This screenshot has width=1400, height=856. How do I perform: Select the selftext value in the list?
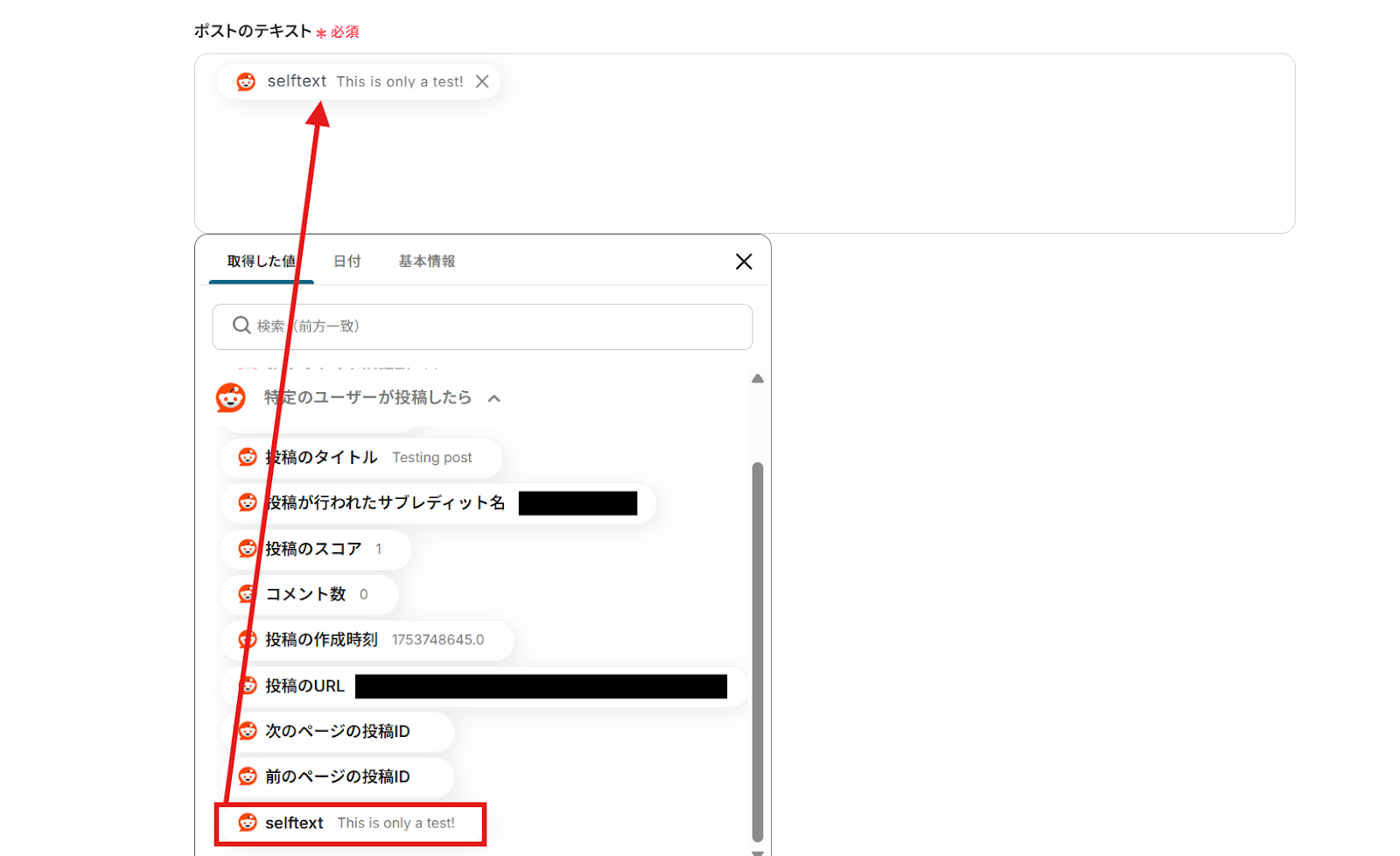pos(350,824)
